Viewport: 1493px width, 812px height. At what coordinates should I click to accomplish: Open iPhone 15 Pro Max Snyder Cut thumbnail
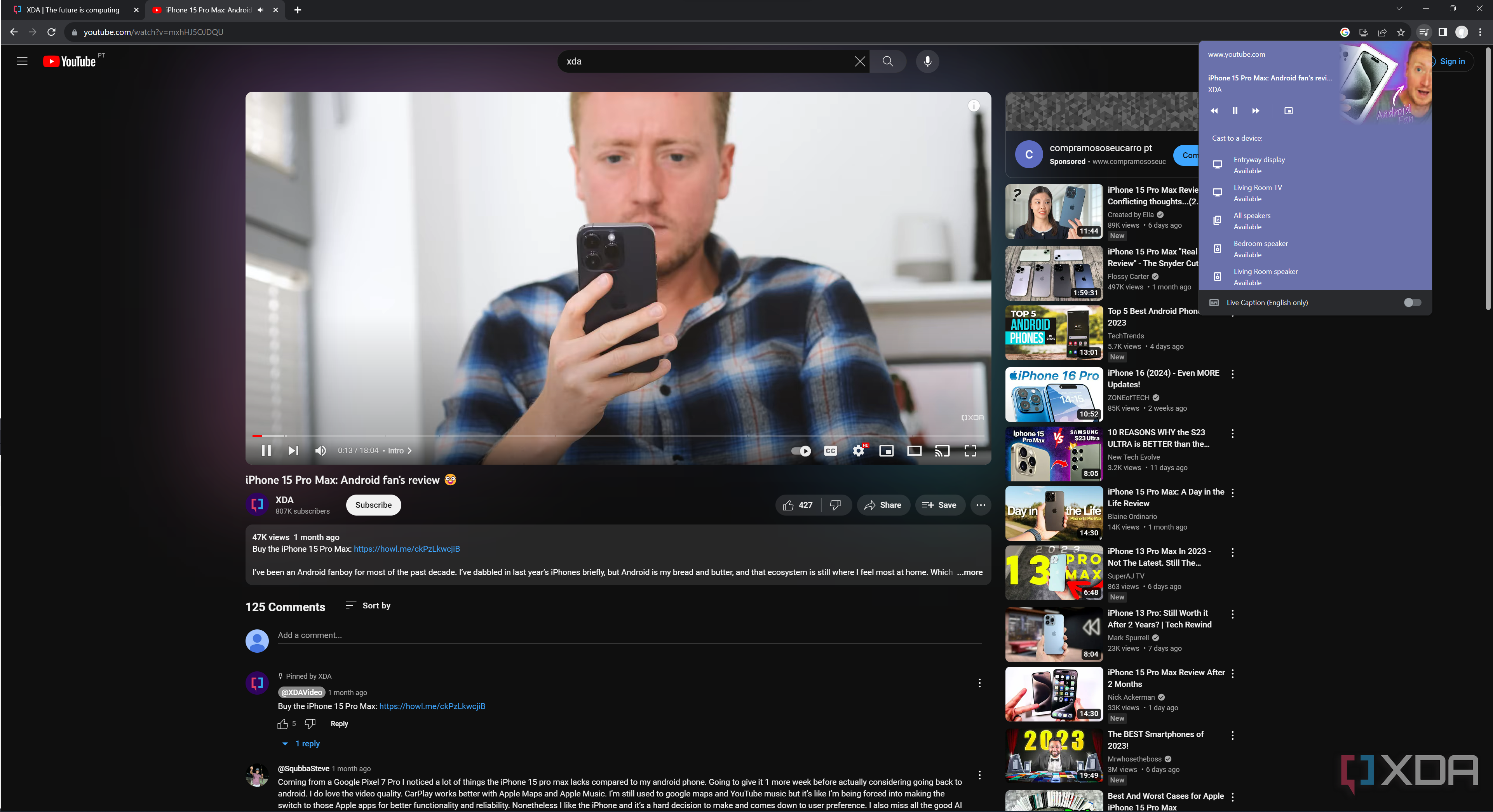tap(1054, 273)
